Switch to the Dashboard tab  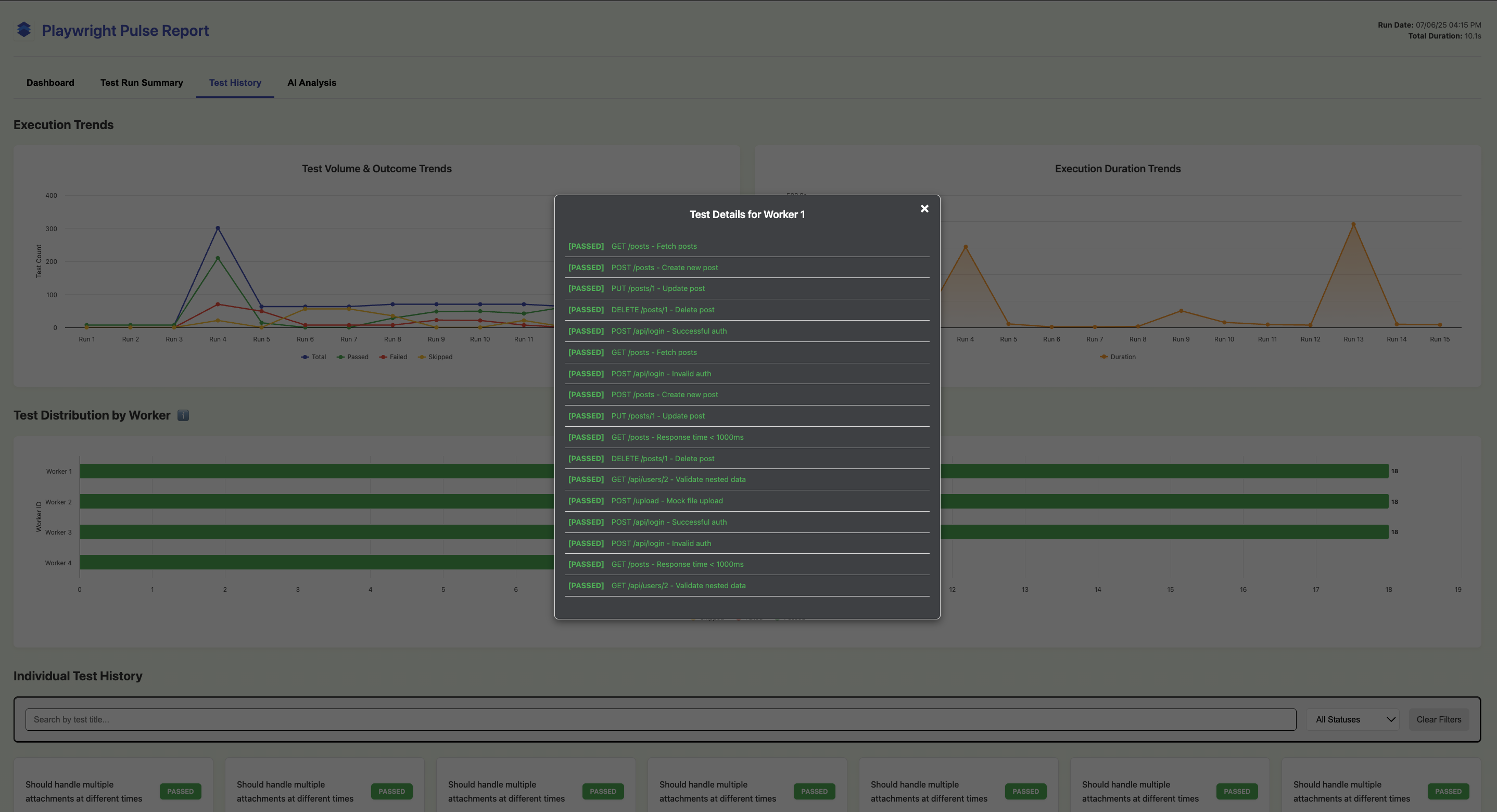(50, 83)
